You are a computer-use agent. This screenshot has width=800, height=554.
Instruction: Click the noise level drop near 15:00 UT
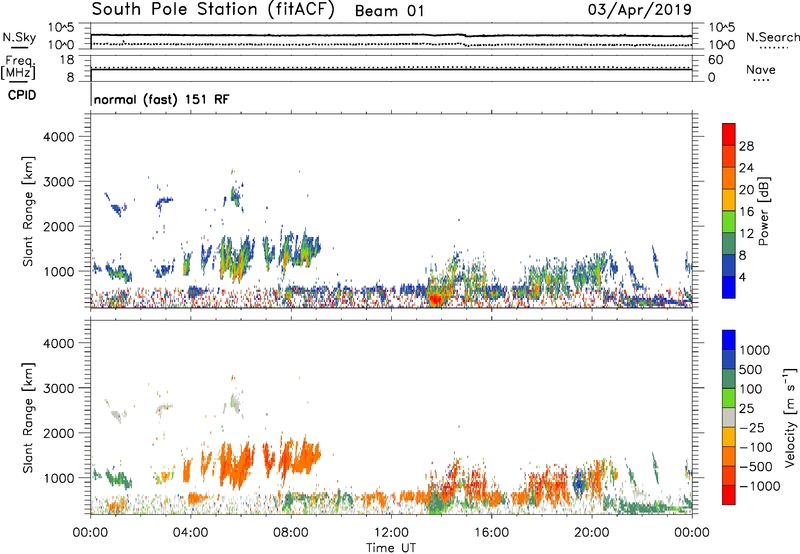pos(465,36)
